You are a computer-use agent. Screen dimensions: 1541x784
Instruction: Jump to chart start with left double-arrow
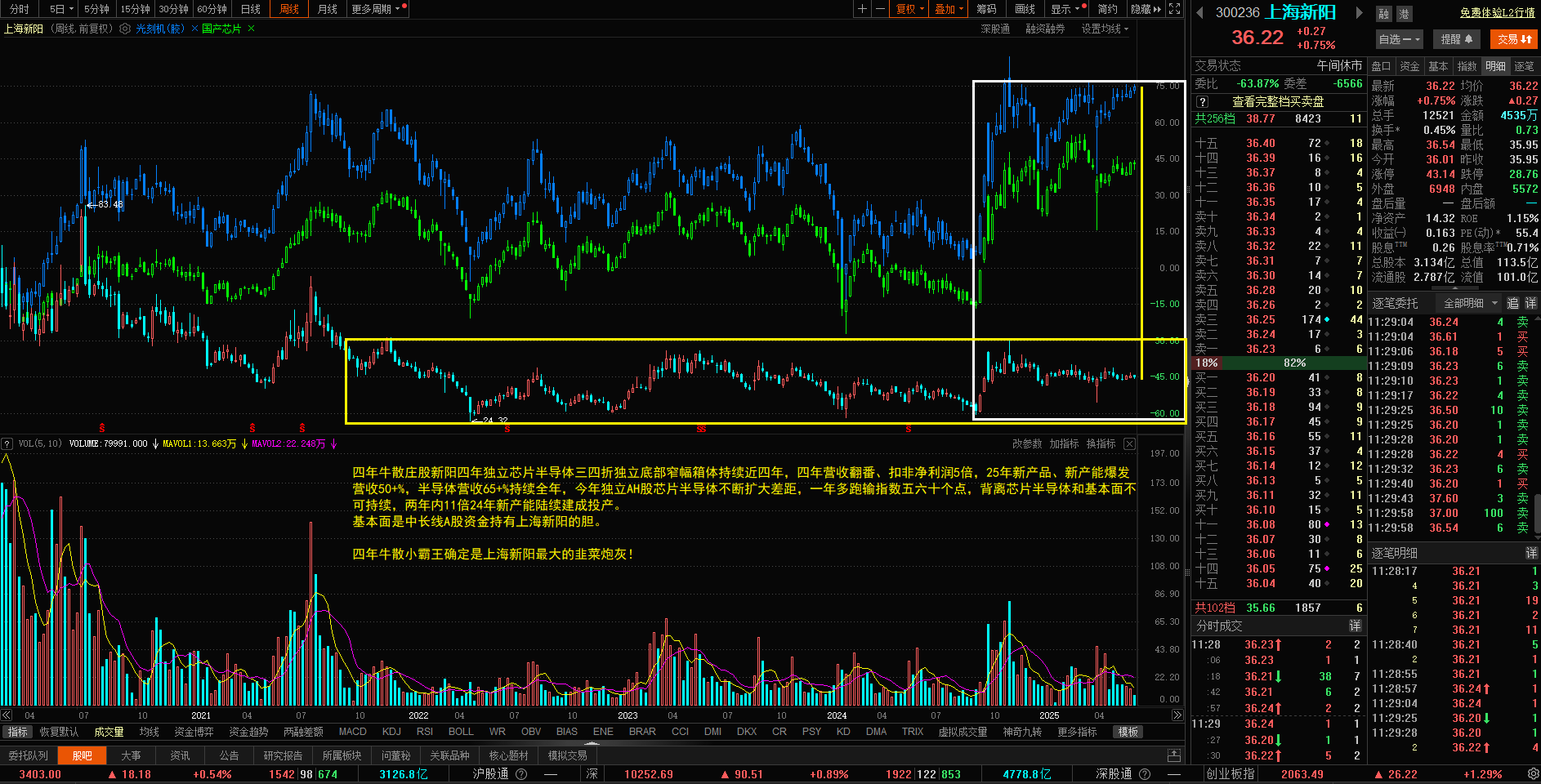7,715
